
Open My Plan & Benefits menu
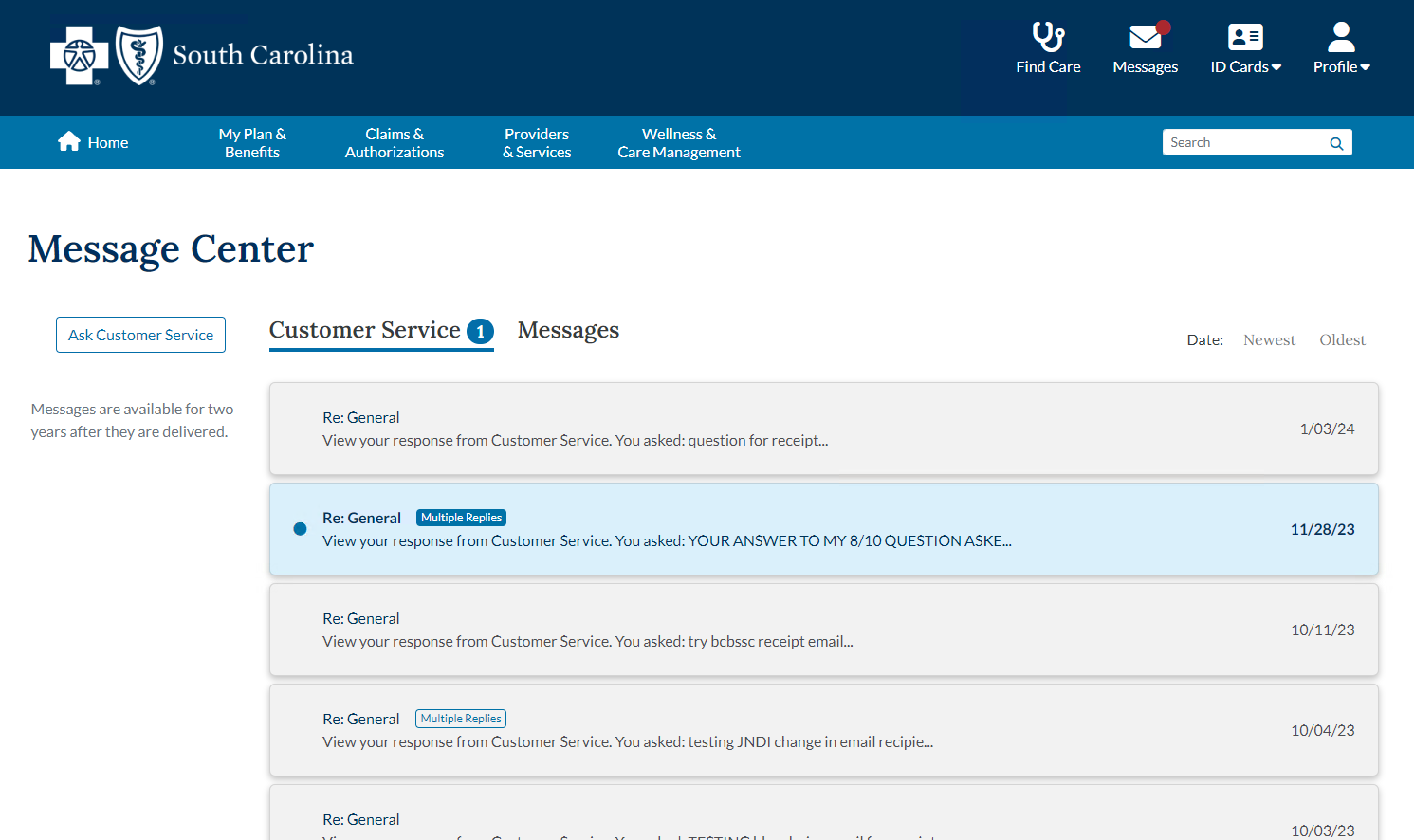coord(252,143)
